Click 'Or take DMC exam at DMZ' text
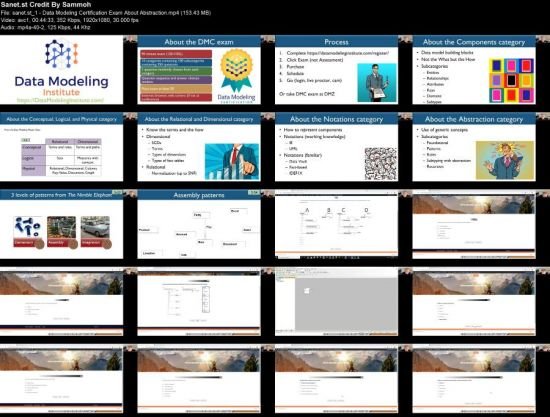Screen dimensions: 550x417 [307, 94]
